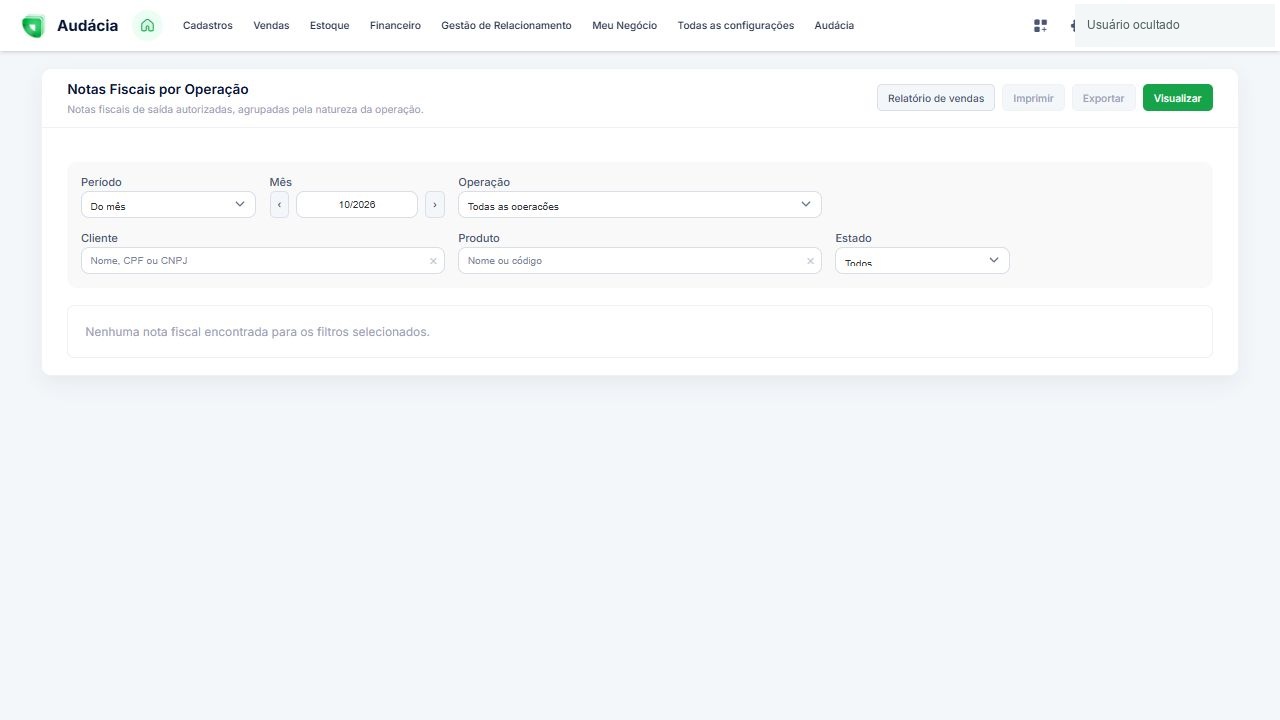Open the apps grid shortcut icon
The image size is (1280, 720).
(x=1040, y=26)
